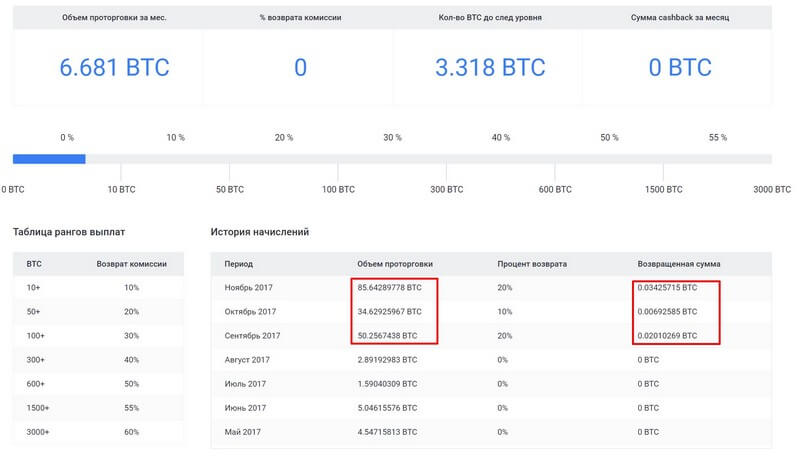Click the 'Период' column header
The image size is (800, 466).
tap(239, 265)
